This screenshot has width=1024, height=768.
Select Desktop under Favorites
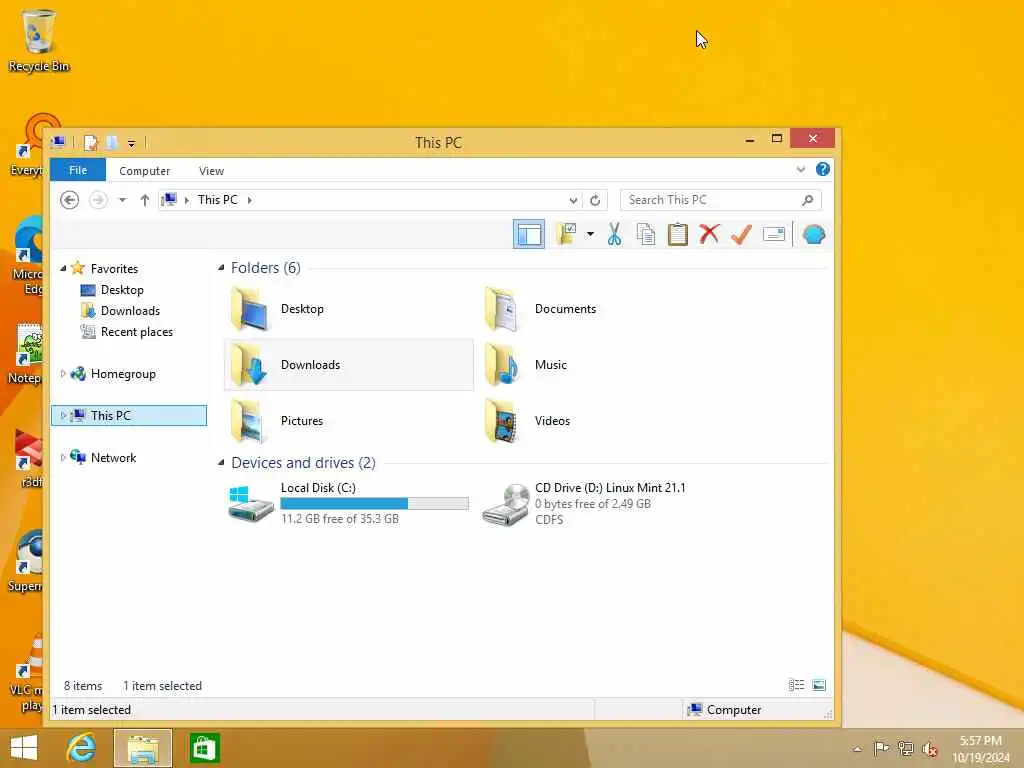coord(121,289)
